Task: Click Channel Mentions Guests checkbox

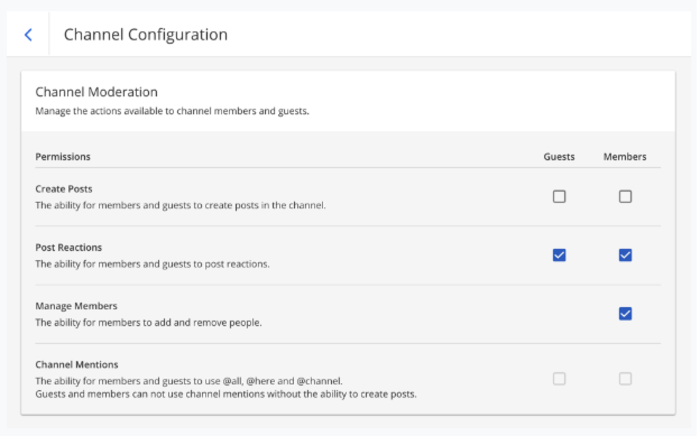Action: (559, 379)
